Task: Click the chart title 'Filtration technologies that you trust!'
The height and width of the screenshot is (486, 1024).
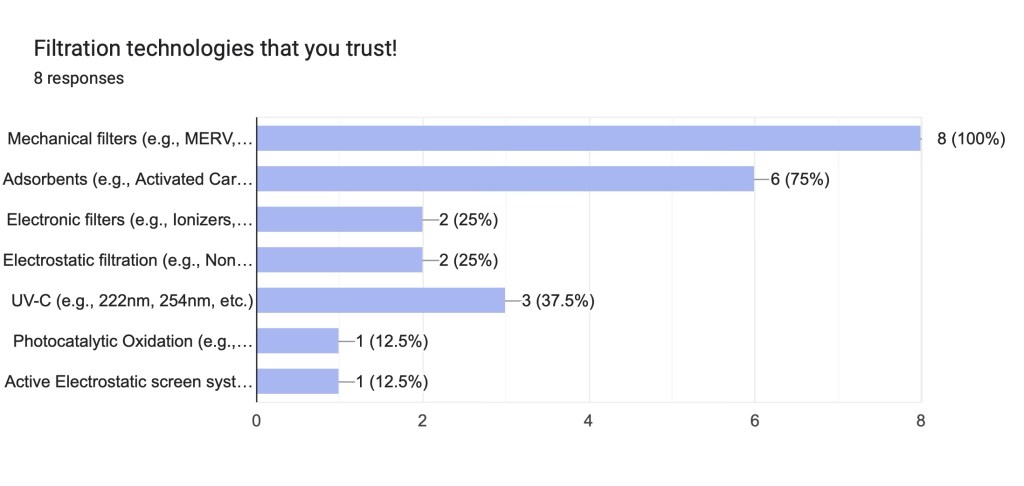Action: click(215, 48)
